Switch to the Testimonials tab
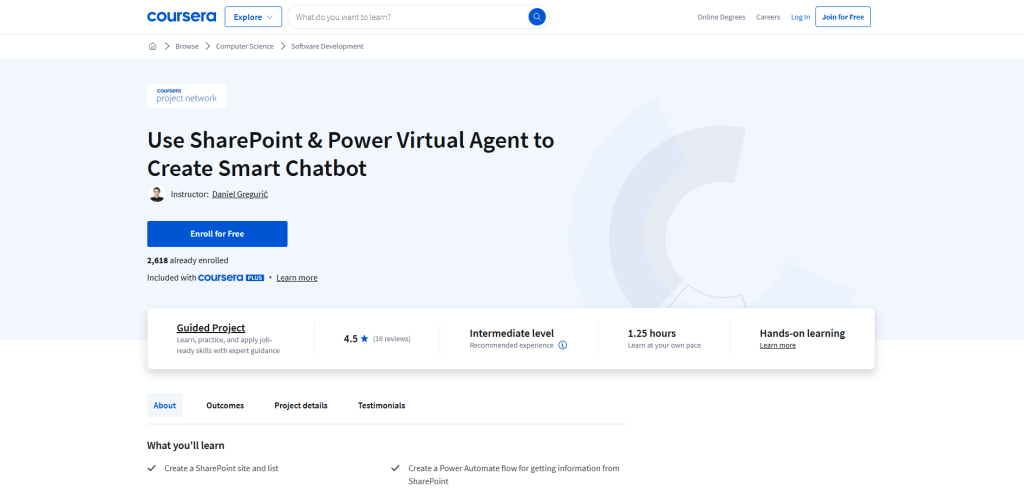 (x=381, y=406)
